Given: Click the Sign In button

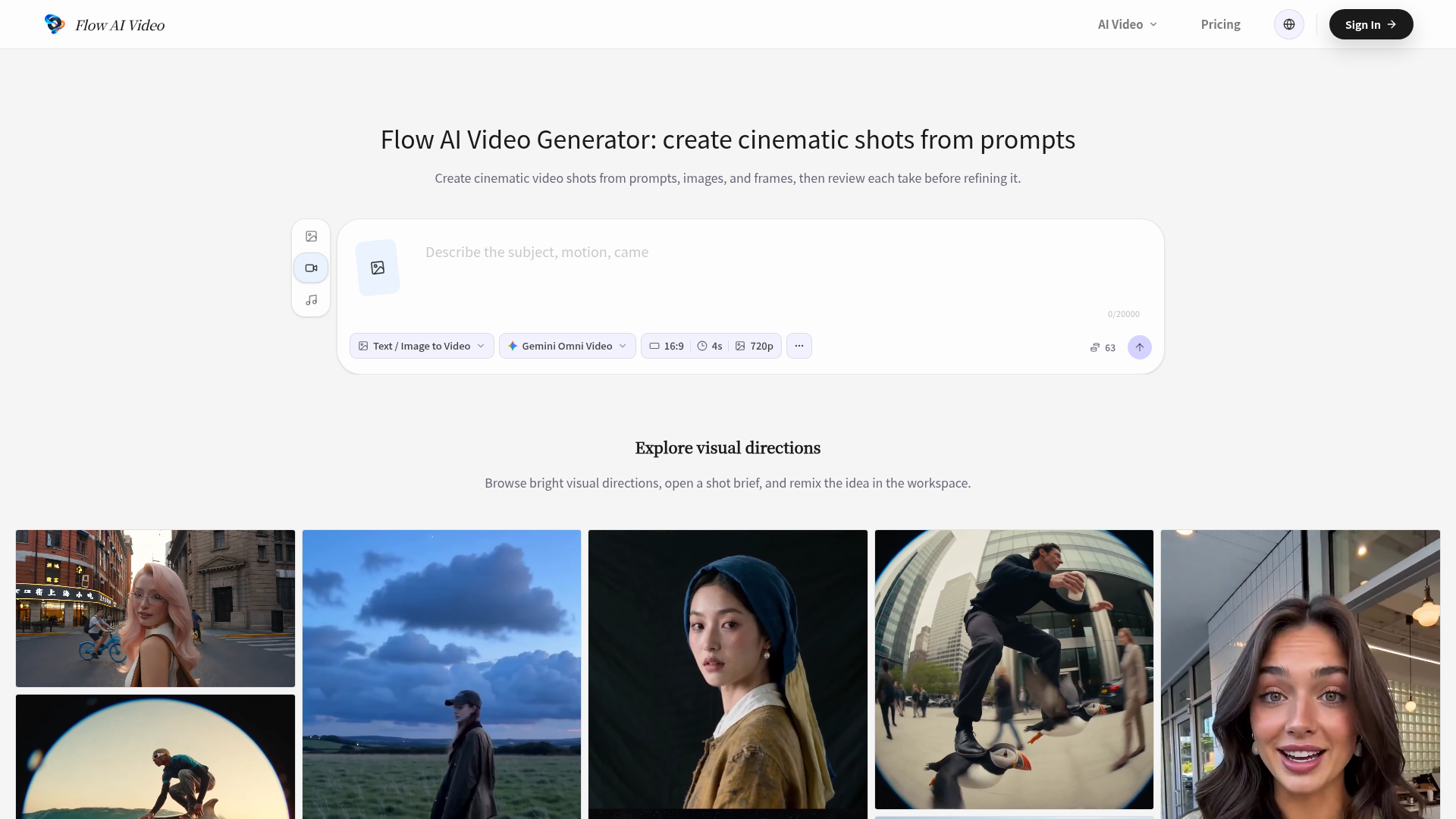Looking at the screenshot, I should click(x=1370, y=24).
